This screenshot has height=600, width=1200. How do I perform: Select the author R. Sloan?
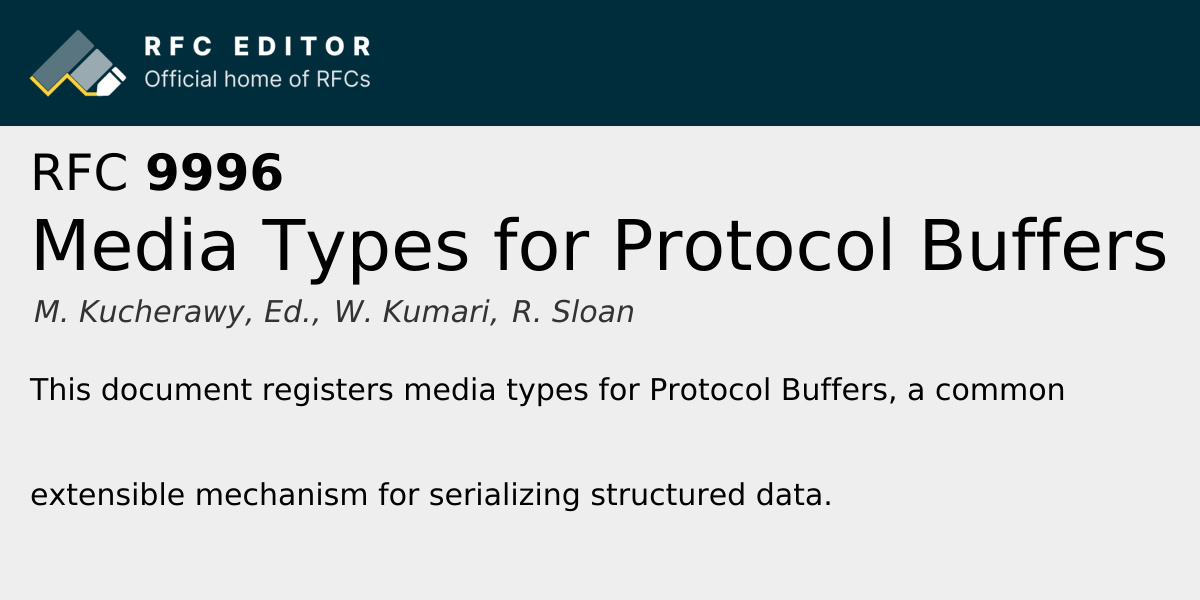click(x=572, y=312)
